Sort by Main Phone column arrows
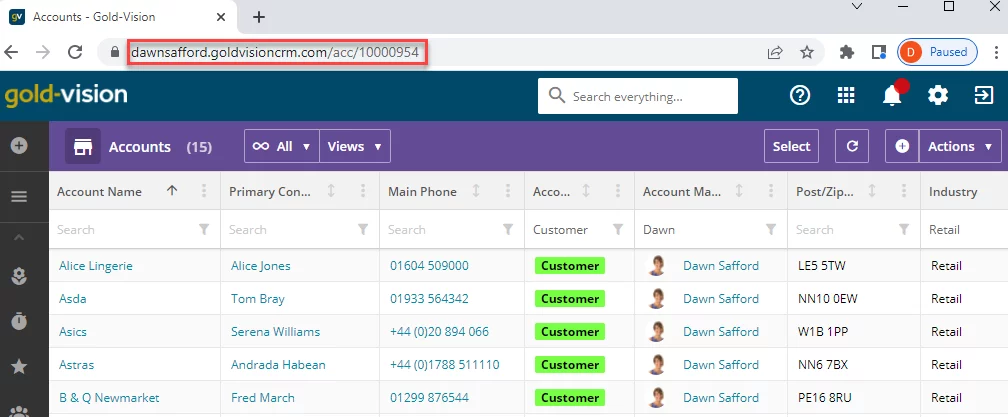1008x417 pixels. [476, 191]
